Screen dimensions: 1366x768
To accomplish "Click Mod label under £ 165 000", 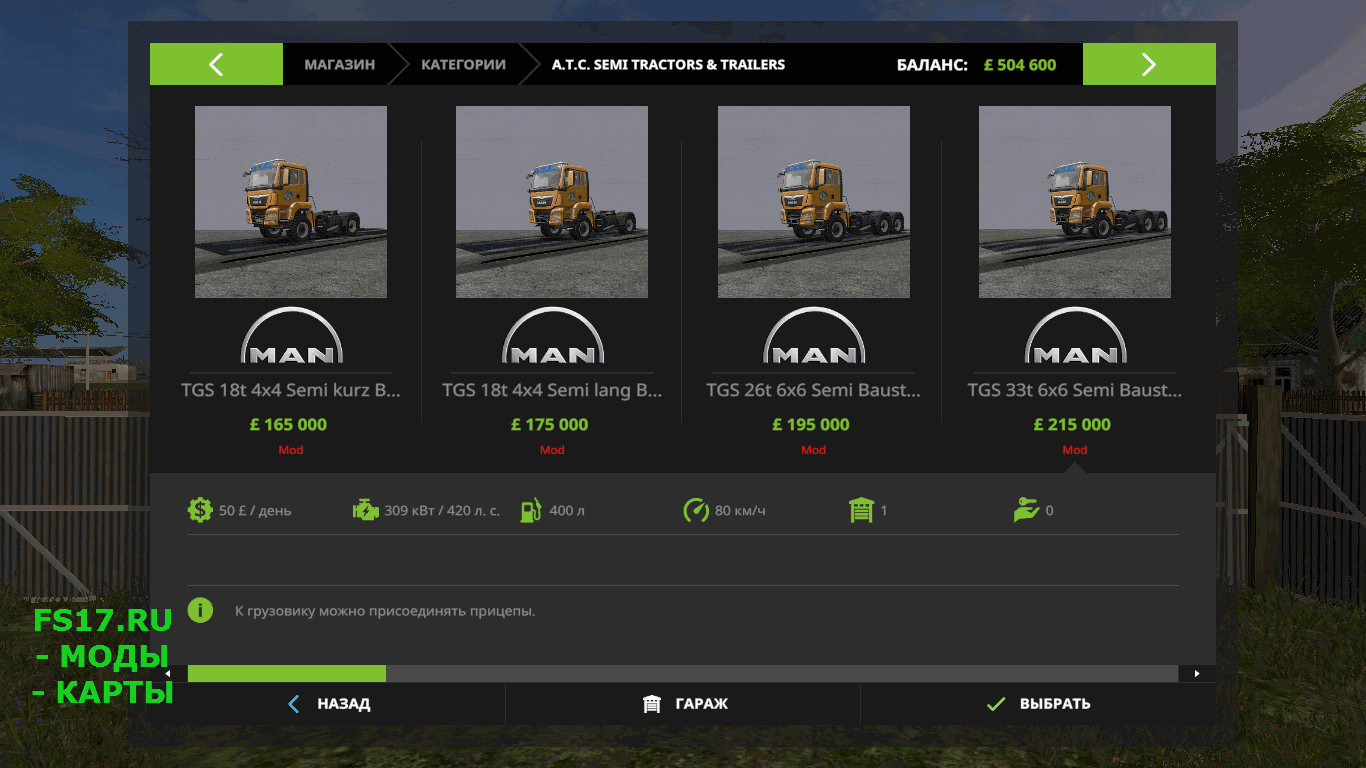I will pyautogui.click(x=291, y=450).
